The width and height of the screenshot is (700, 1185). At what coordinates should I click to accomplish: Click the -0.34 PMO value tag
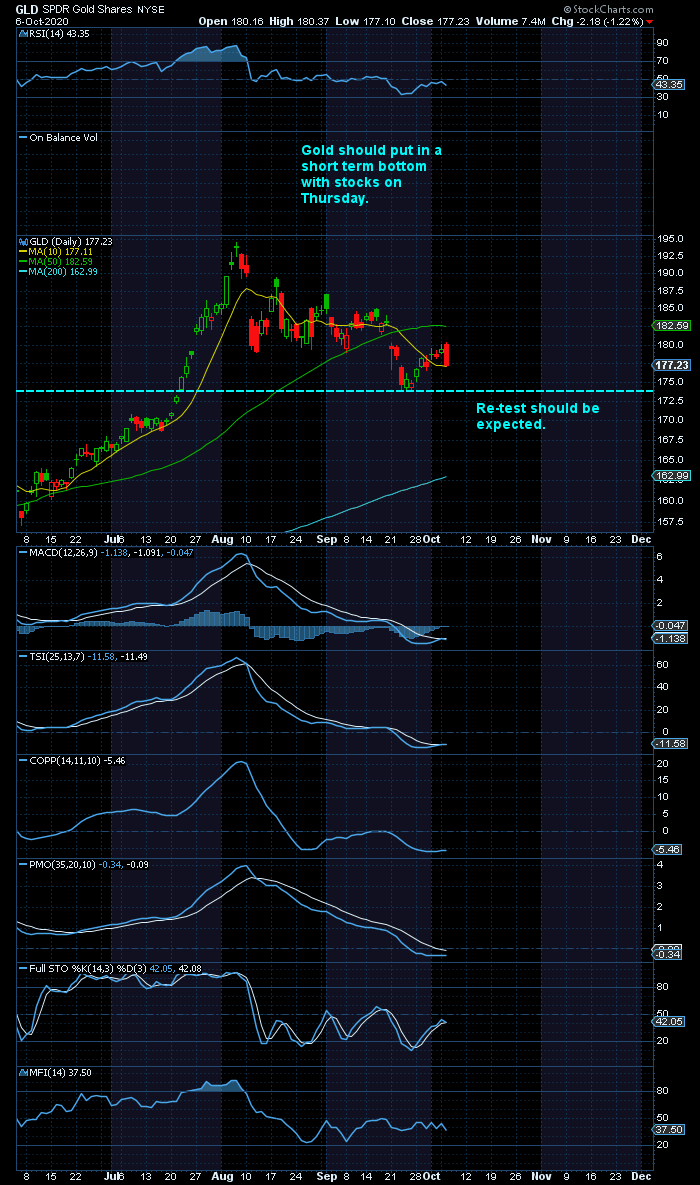click(668, 955)
